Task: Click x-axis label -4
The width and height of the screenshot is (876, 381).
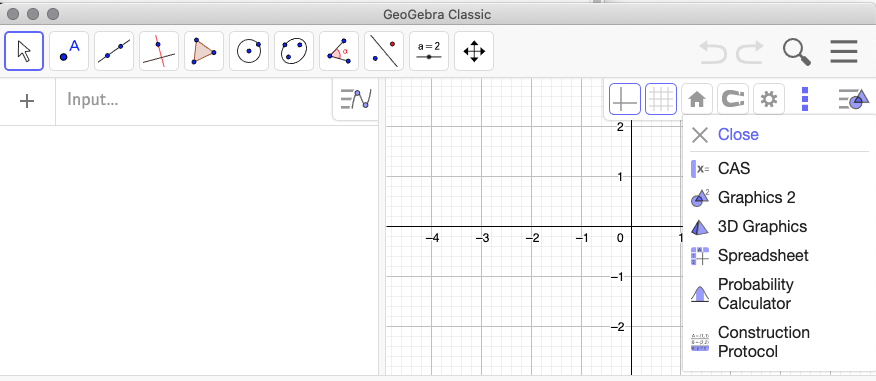Action: [x=432, y=238]
